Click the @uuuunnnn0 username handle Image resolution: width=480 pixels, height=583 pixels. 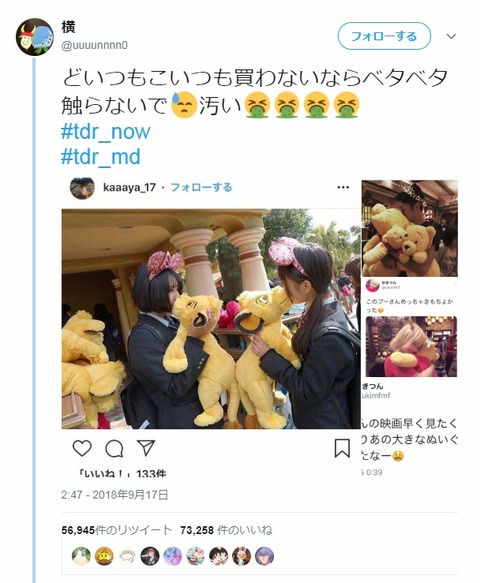click(x=94, y=45)
